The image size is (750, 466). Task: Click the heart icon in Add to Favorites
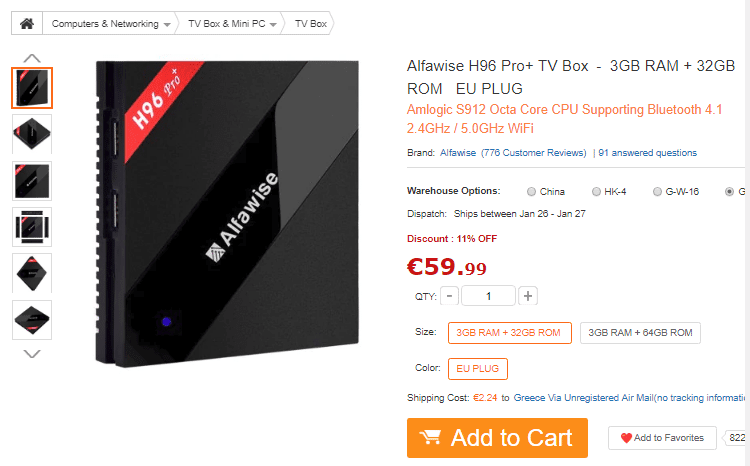click(626, 438)
